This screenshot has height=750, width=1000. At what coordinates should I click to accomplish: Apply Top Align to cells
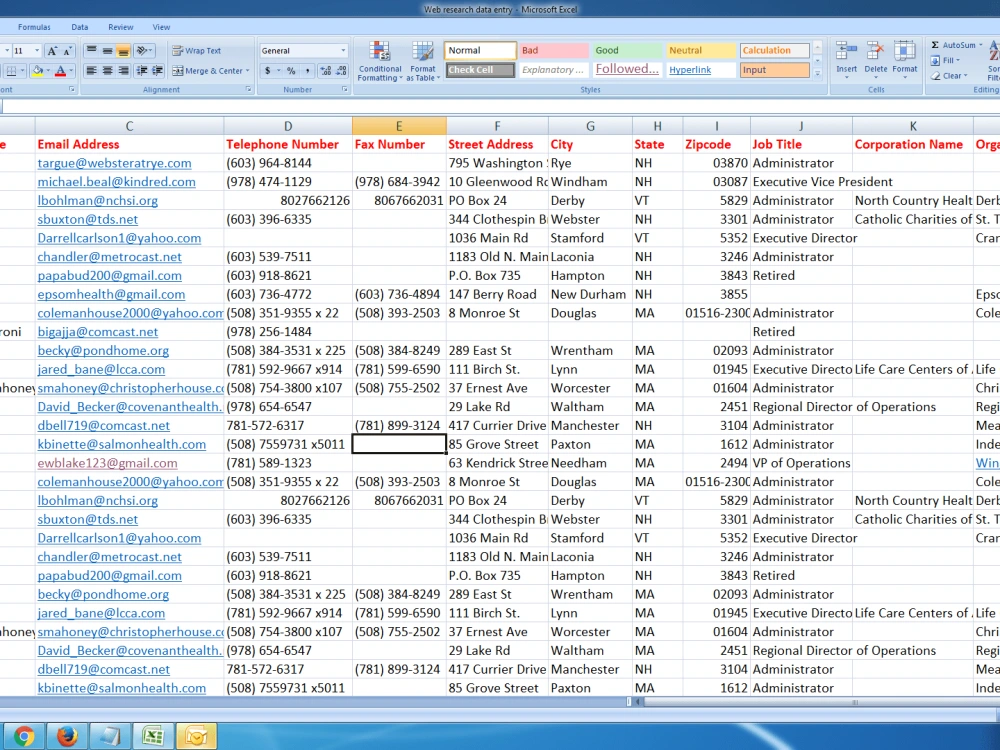[x=92, y=50]
